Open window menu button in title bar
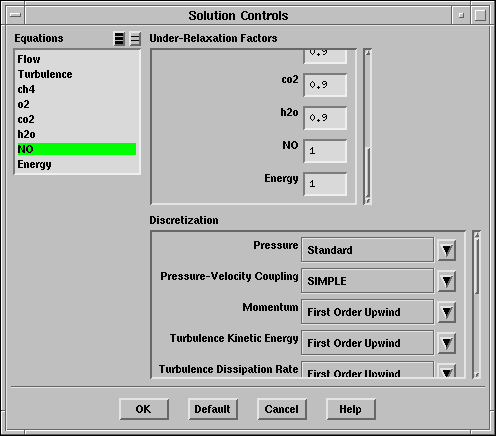Viewport: 496px width, 436px height. [15, 15]
